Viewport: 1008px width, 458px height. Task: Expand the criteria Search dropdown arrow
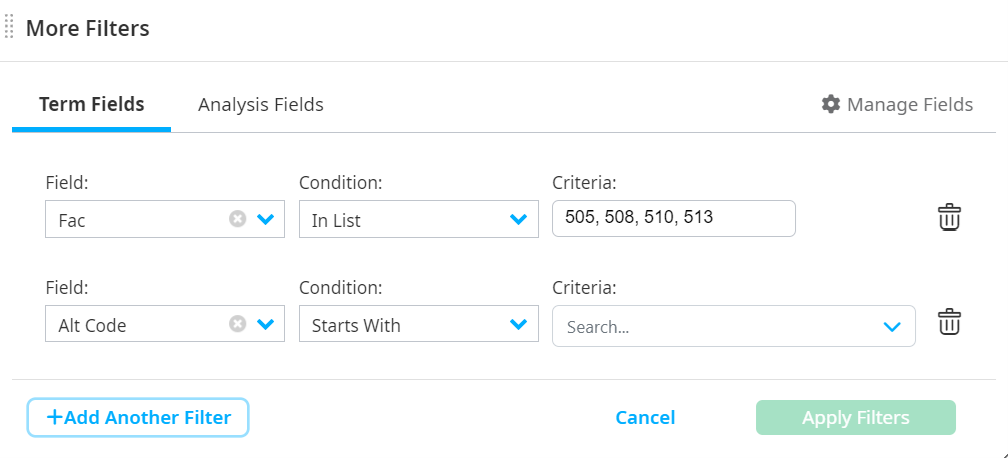click(x=892, y=327)
